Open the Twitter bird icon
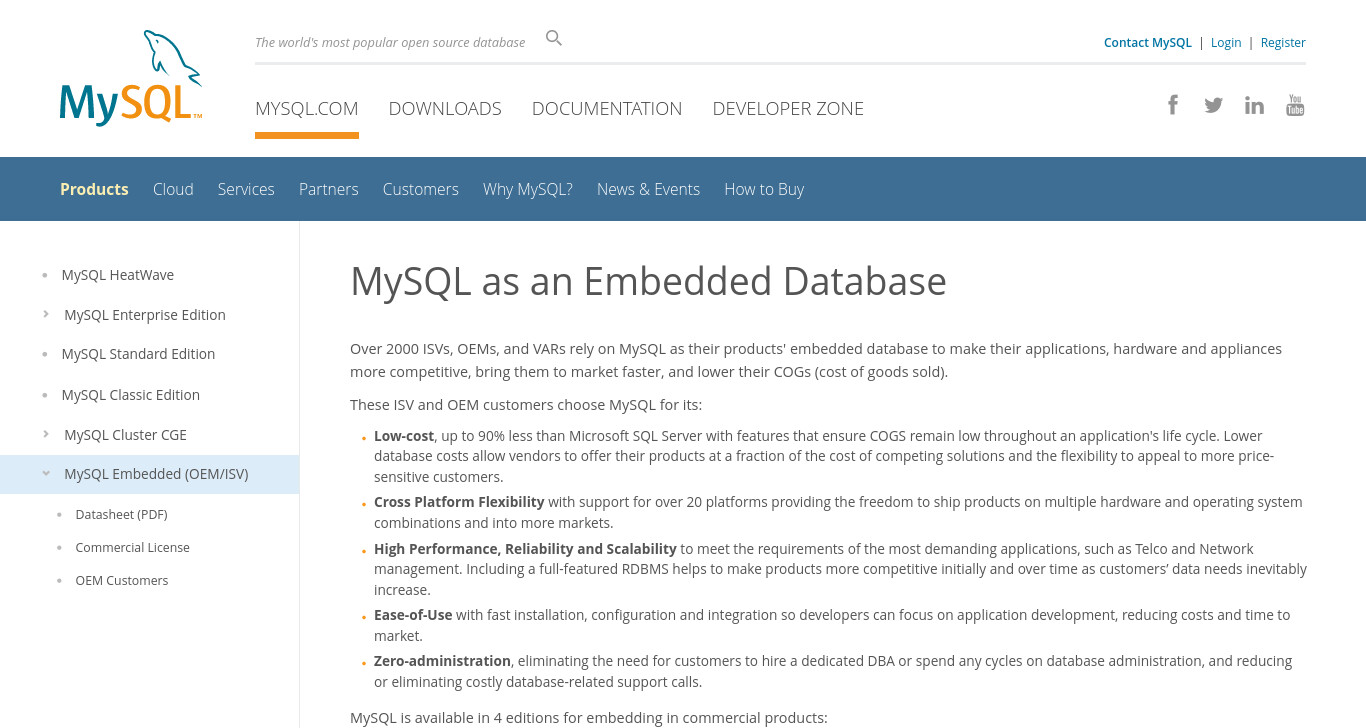The image size is (1366, 728). [x=1213, y=105]
